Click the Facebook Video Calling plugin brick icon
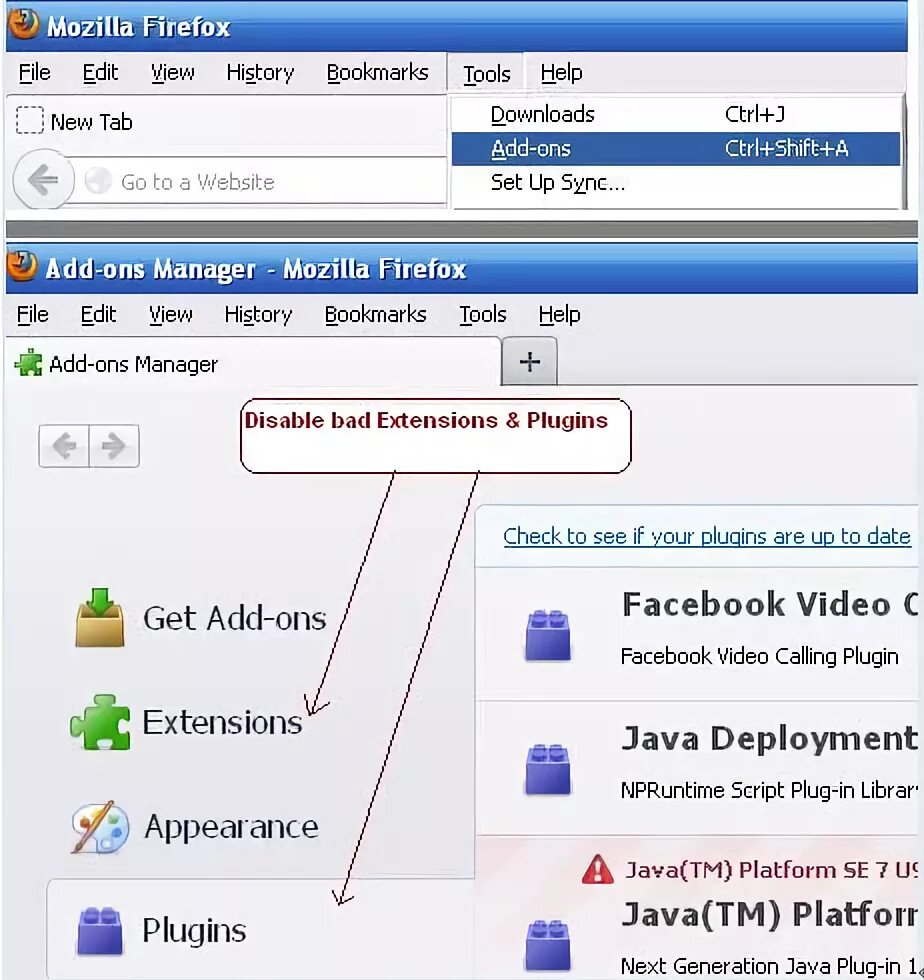This screenshot has width=924, height=980. click(x=548, y=636)
